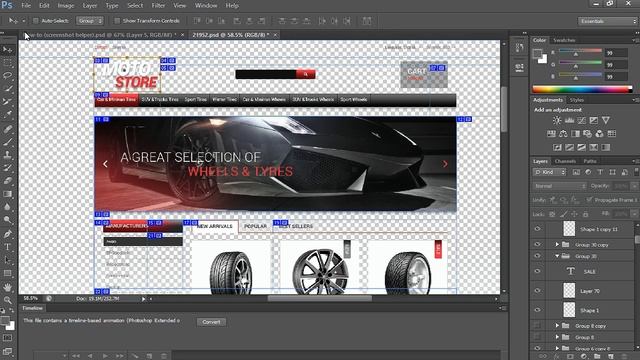
Task: Click the lock all layer icon
Action: (585, 214)
